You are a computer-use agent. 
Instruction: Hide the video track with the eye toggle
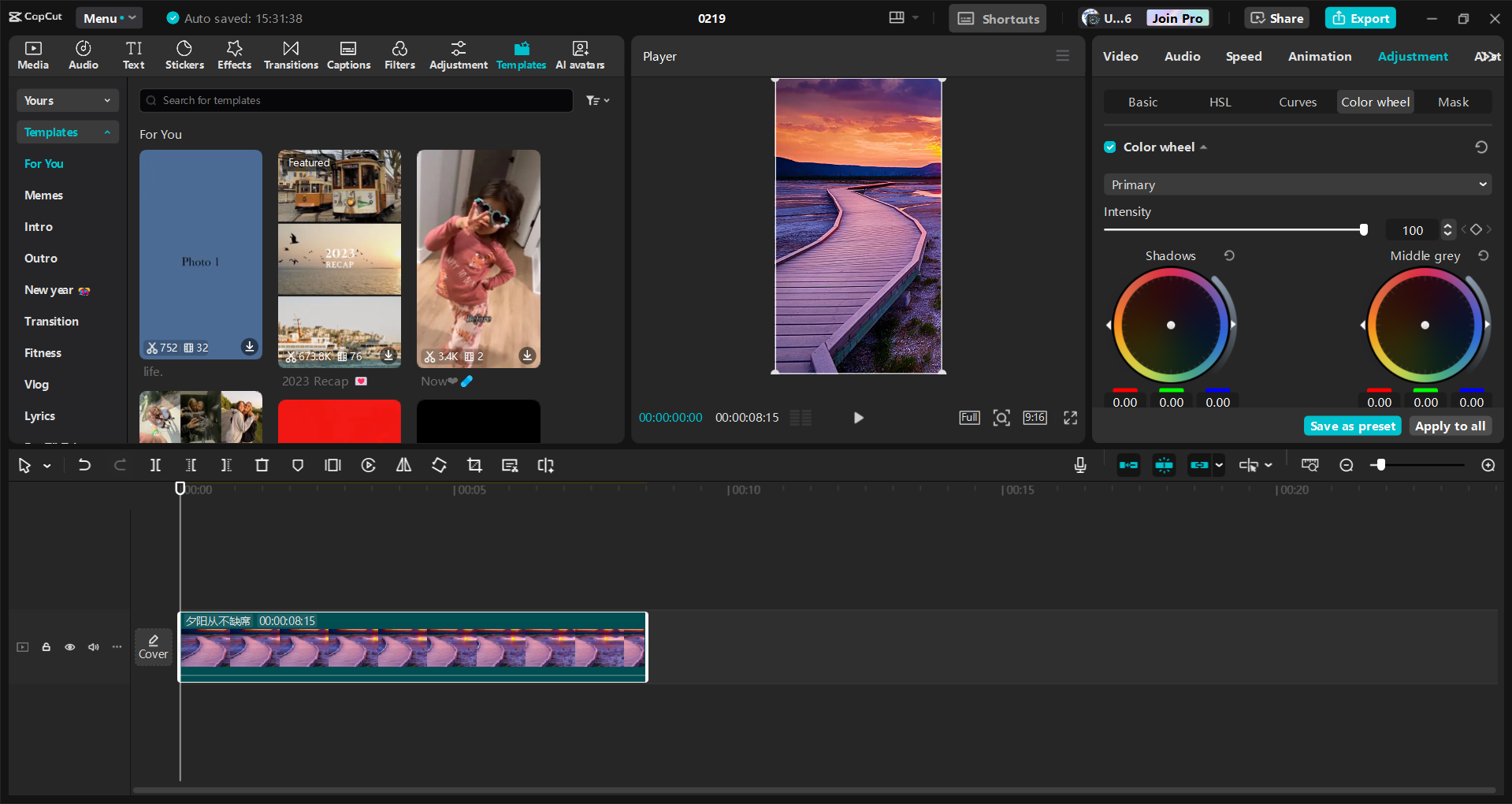(69, 646)
